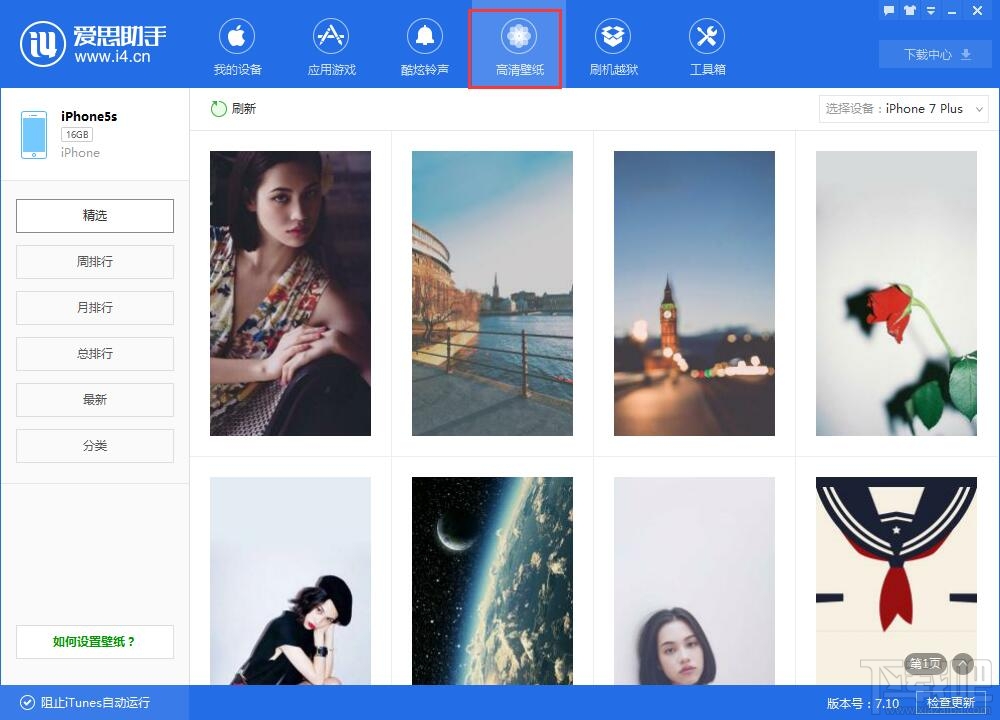
Task: Open the Toolbox (工具箱) wrench icon
Action: point(707,36)
